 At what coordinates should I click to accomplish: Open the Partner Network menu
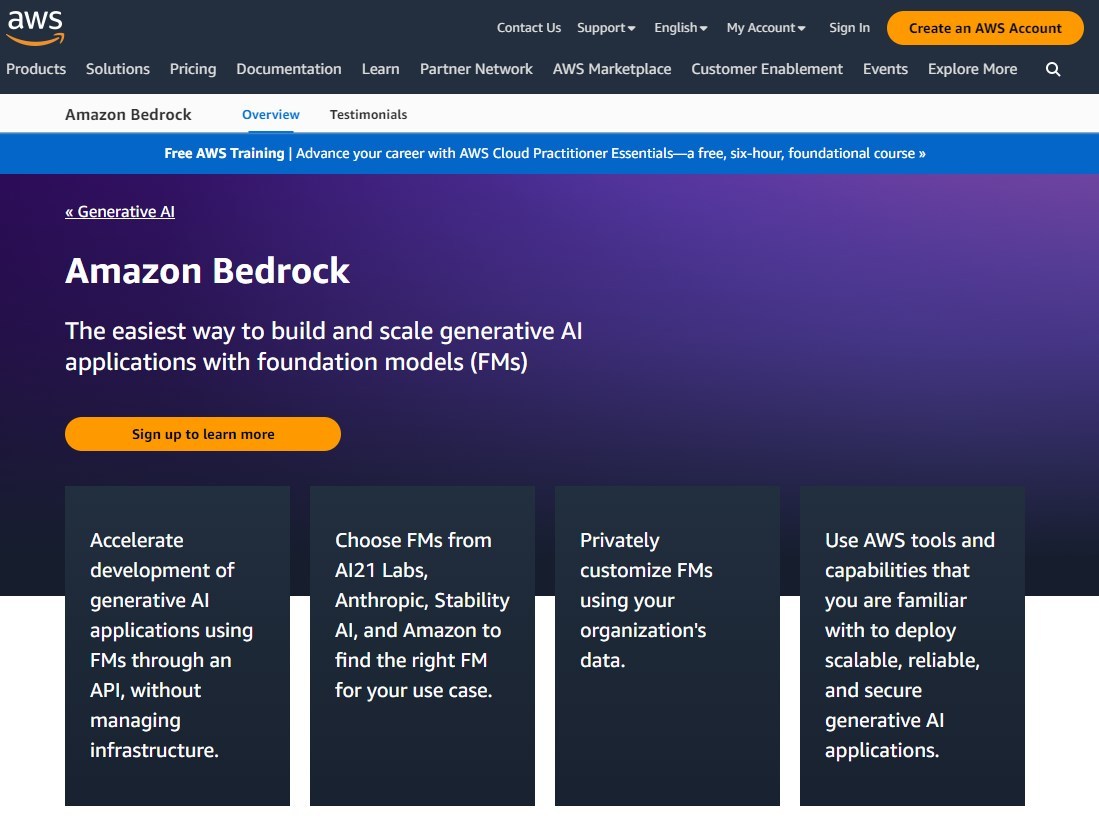coord(476,69)
